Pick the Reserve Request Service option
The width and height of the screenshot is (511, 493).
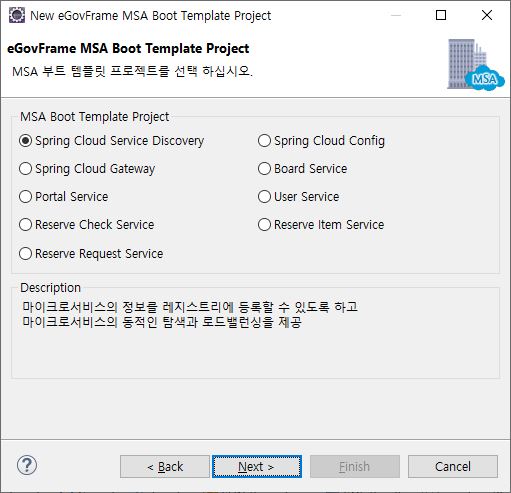pos(91,254)
